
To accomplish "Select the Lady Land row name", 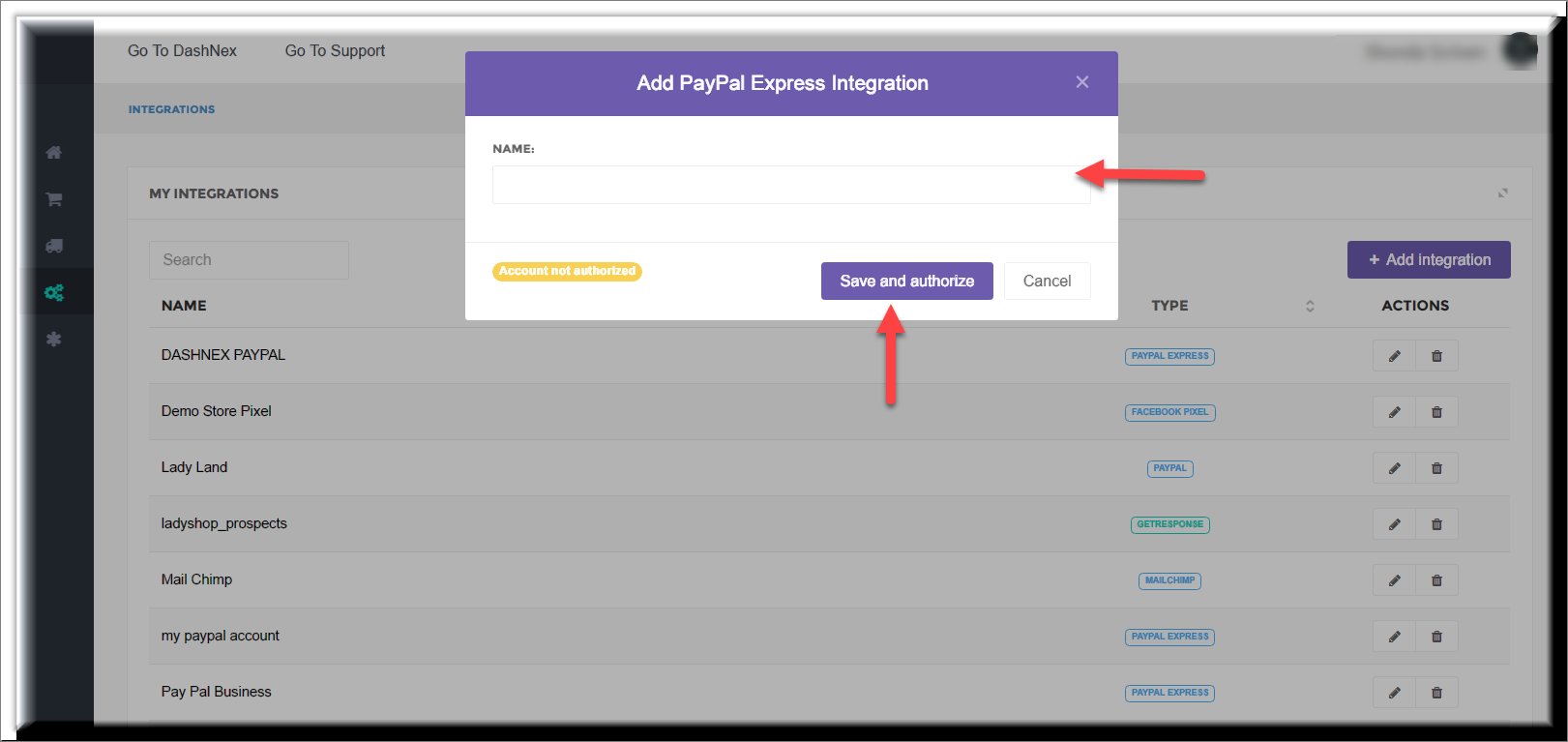I will (x=194, y=467).
